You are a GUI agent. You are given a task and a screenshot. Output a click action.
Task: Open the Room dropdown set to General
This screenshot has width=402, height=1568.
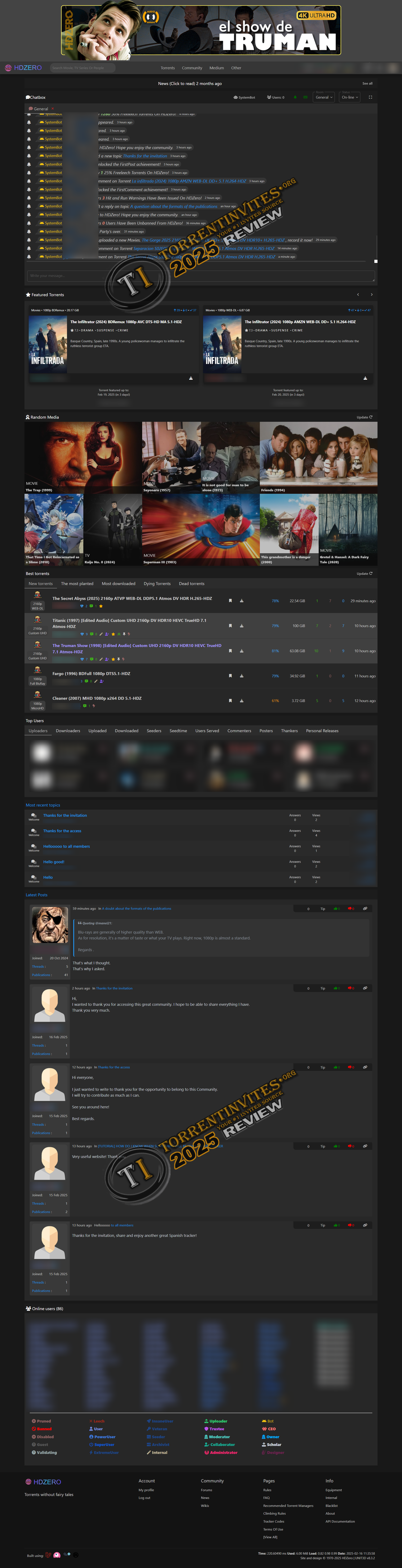click(x=324, y=97)
